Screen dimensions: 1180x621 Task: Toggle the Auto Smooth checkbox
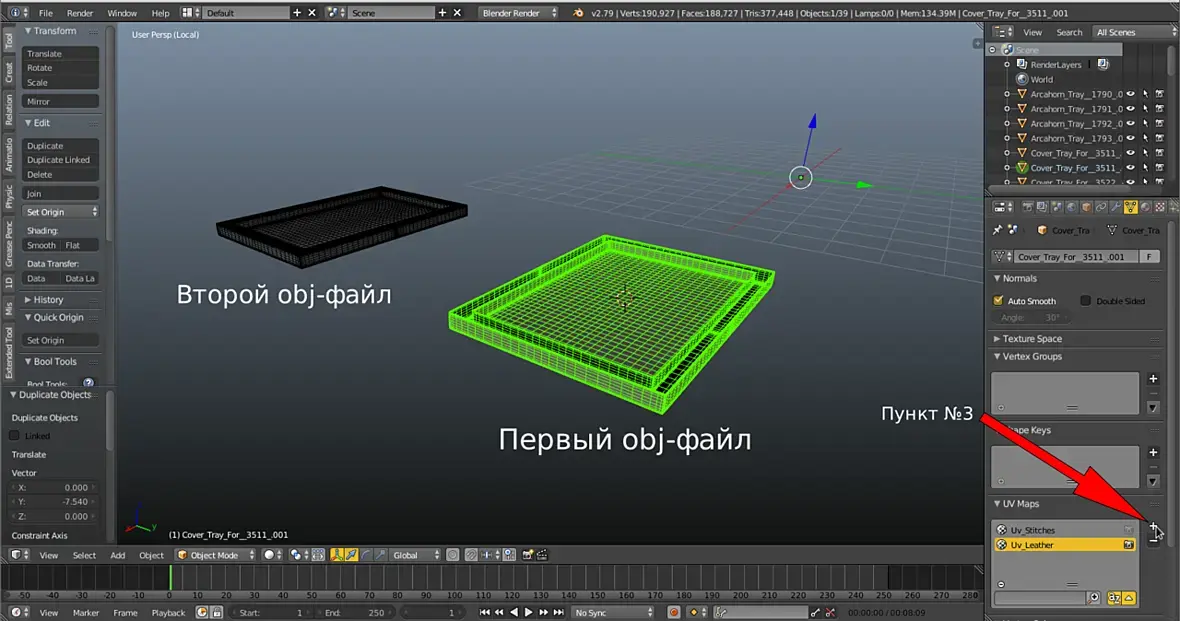pos(999,300)
